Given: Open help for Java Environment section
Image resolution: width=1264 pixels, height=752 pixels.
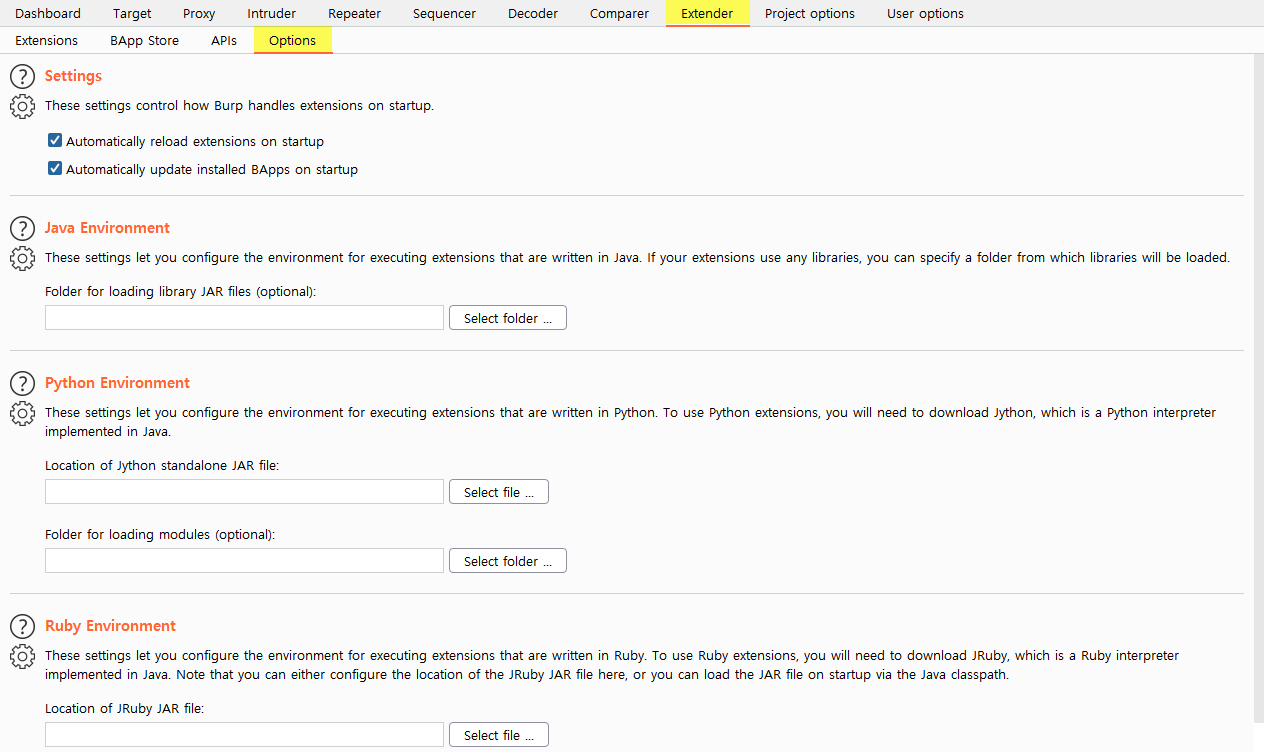Looking at the screenshot, I should [x=22, y=228].
